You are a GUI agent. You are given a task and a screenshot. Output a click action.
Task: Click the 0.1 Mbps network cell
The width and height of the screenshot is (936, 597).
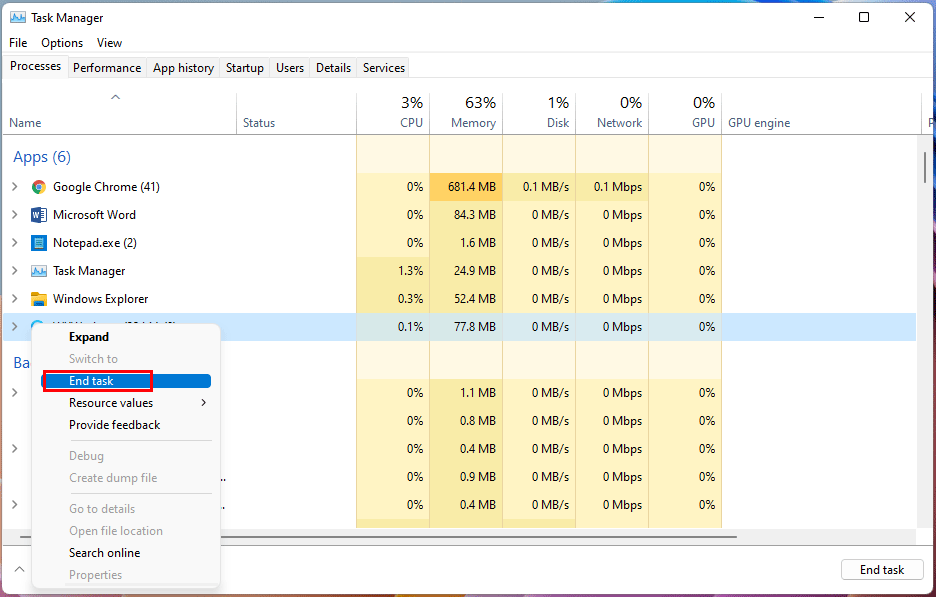pos(612,187)
